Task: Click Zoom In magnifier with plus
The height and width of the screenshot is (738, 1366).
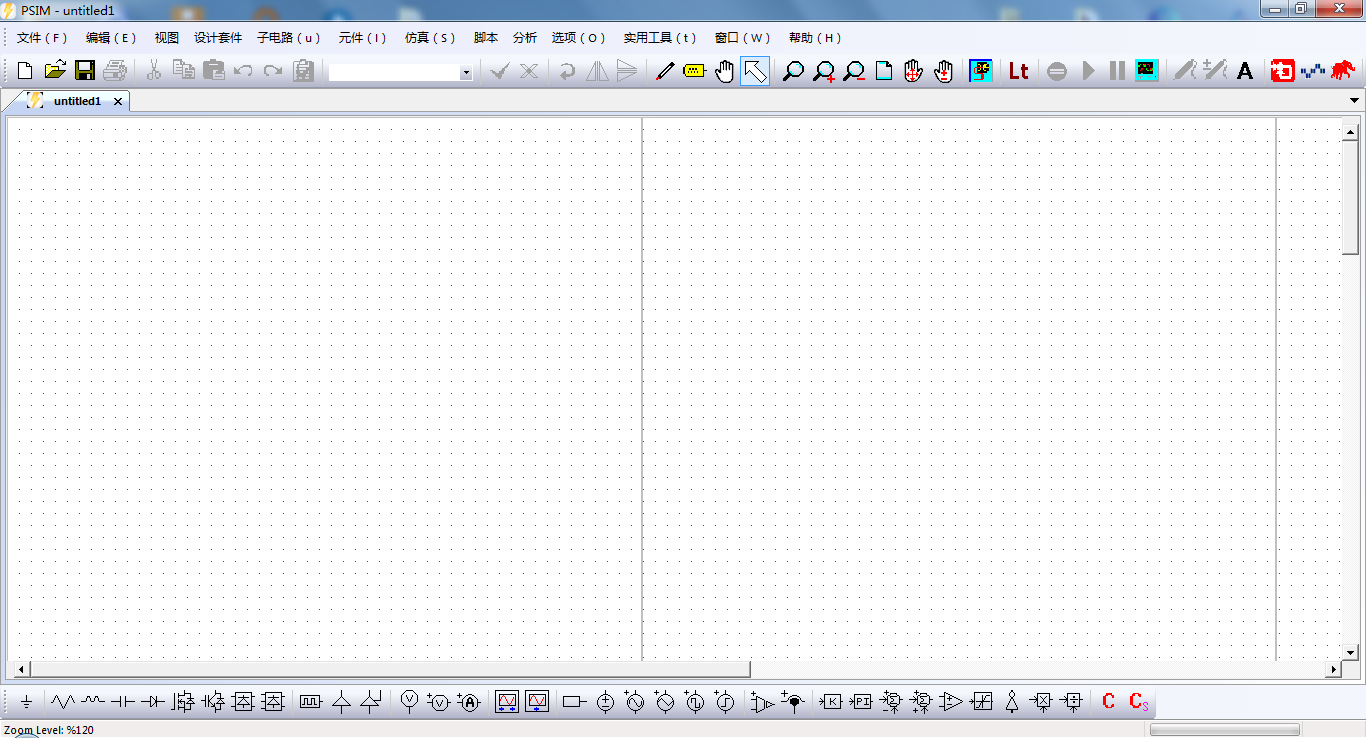Action: (824, 71)
